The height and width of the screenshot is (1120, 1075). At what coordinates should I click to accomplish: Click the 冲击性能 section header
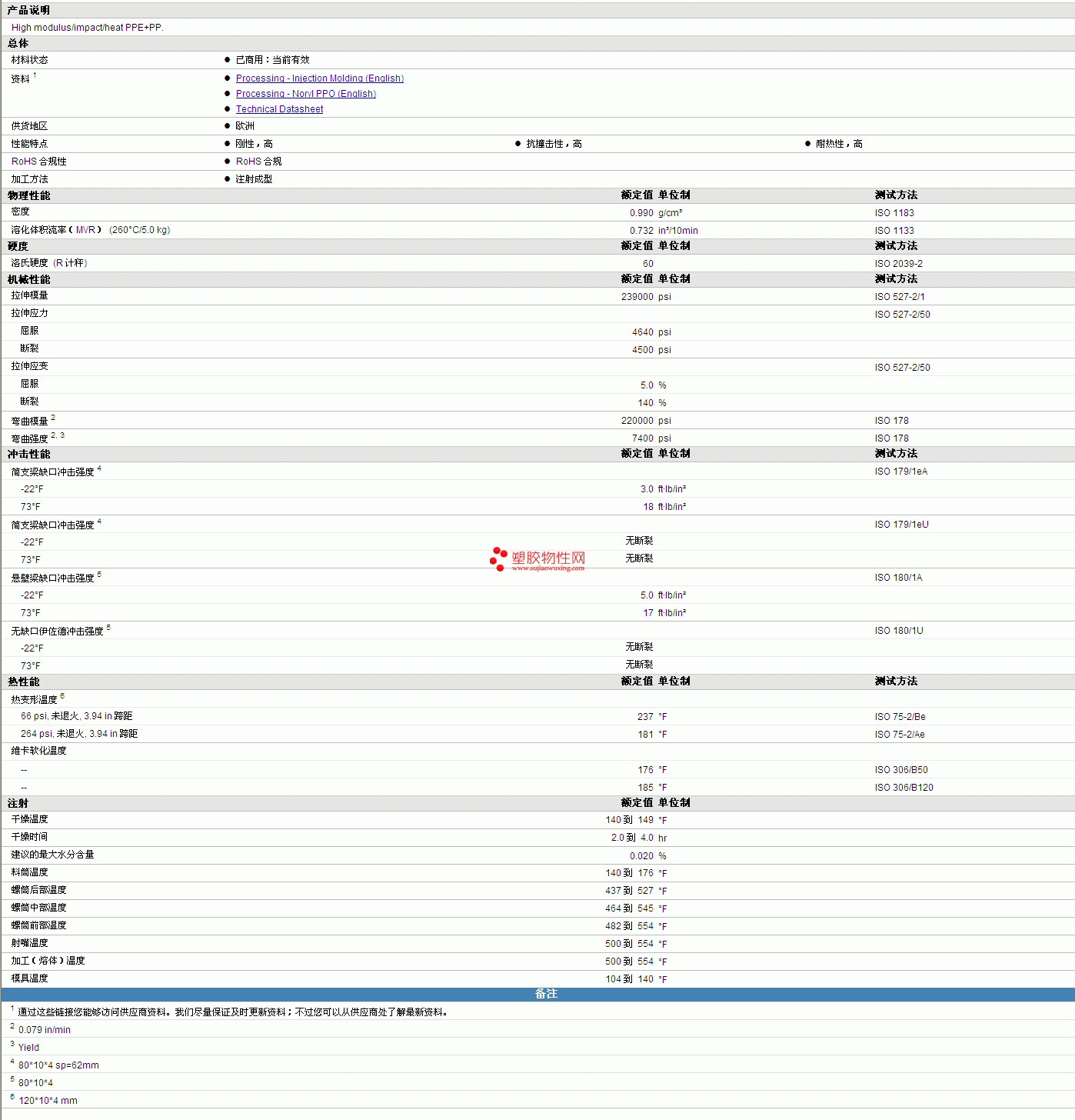pyautogui.click(x=28, y=454)
